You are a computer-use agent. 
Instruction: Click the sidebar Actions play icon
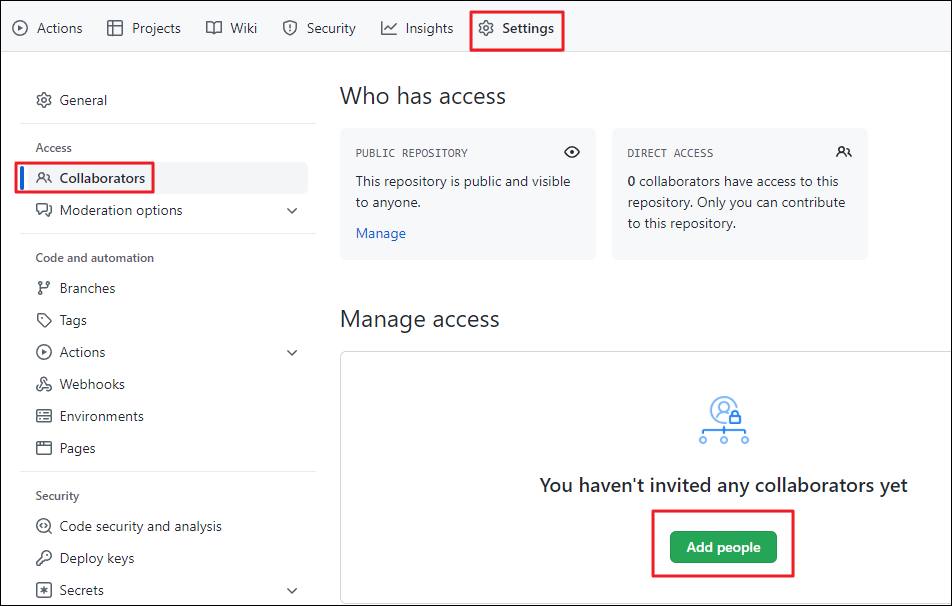point(44,352)
